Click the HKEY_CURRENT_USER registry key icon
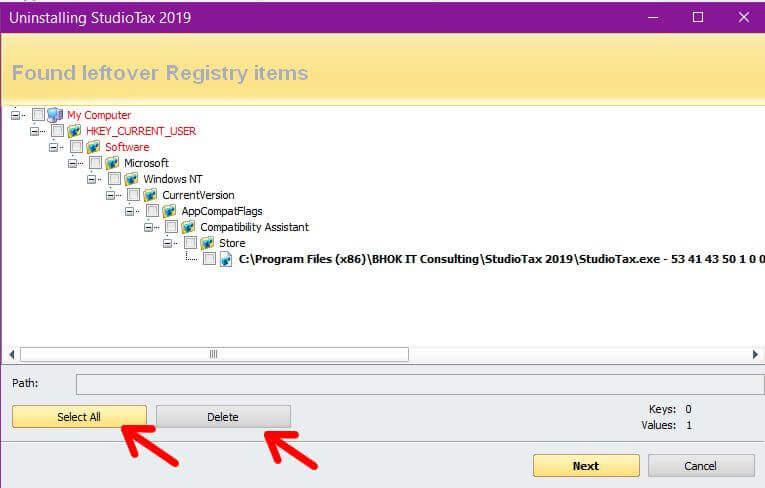Image resolution: width=765 pixels, height=488 pixels. coord(74,131)
